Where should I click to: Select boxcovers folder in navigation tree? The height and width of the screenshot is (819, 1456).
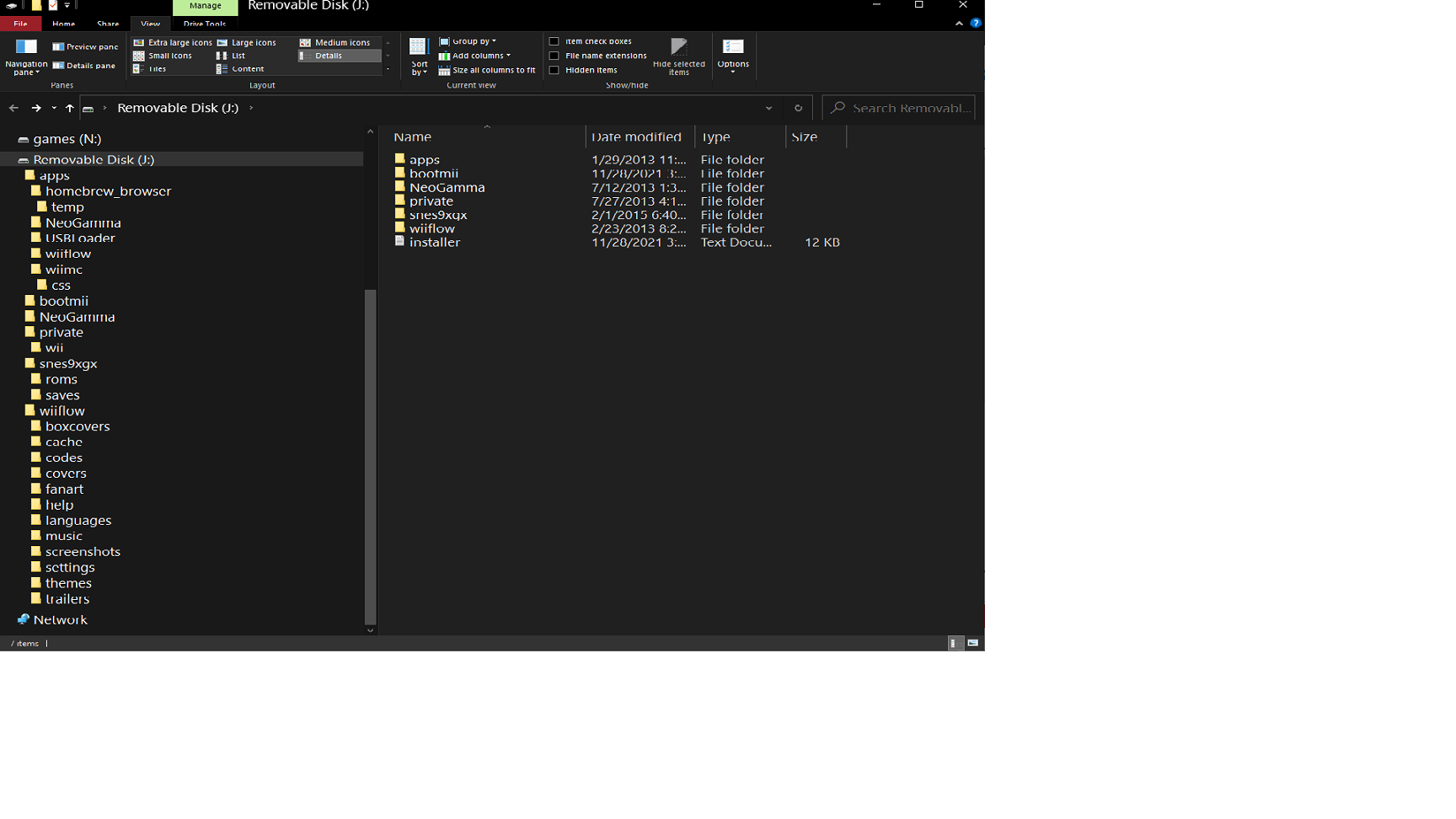click(x=71, y=426)
